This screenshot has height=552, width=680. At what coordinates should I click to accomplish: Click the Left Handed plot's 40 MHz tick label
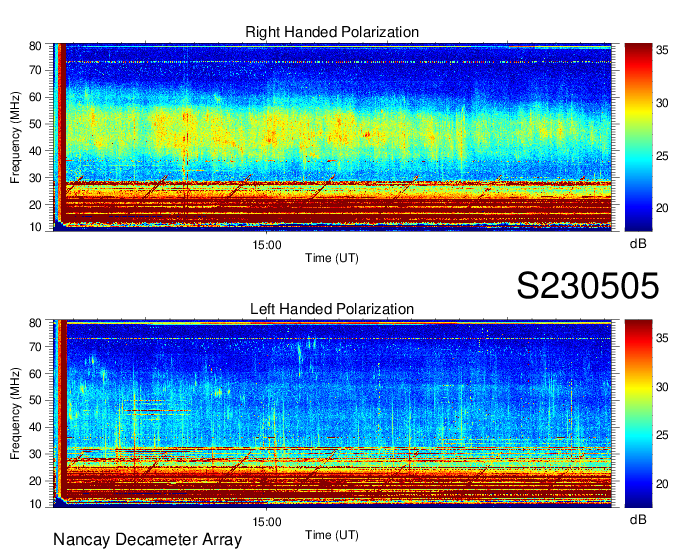[35, 428]
